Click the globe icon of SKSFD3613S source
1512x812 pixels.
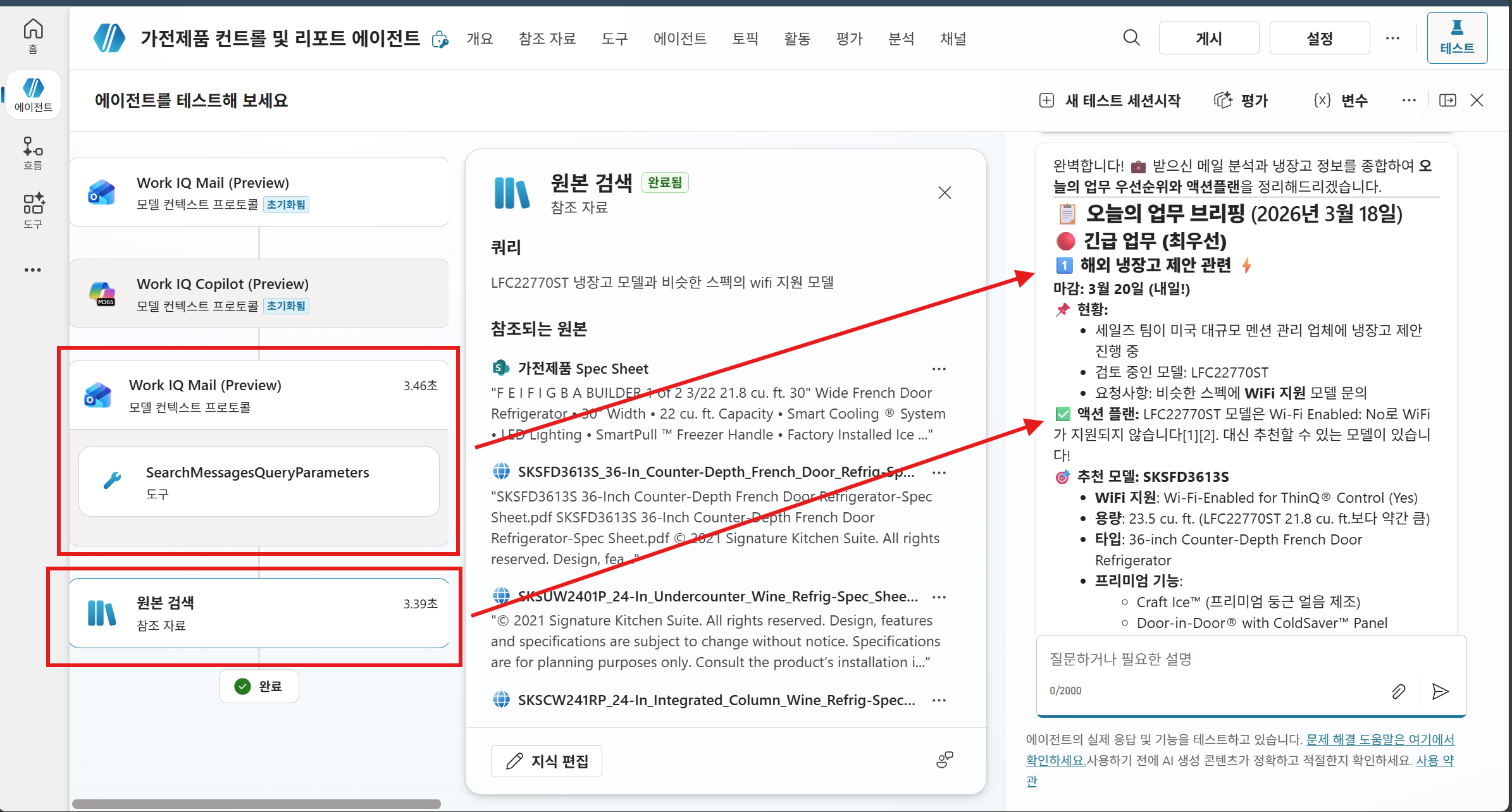501,471
